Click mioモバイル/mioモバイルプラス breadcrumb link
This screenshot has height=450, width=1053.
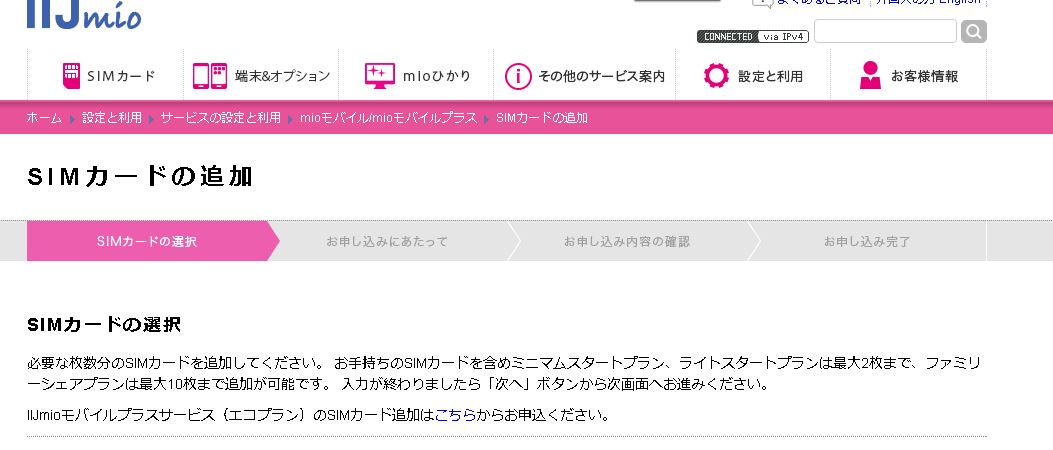pos(388,118)
